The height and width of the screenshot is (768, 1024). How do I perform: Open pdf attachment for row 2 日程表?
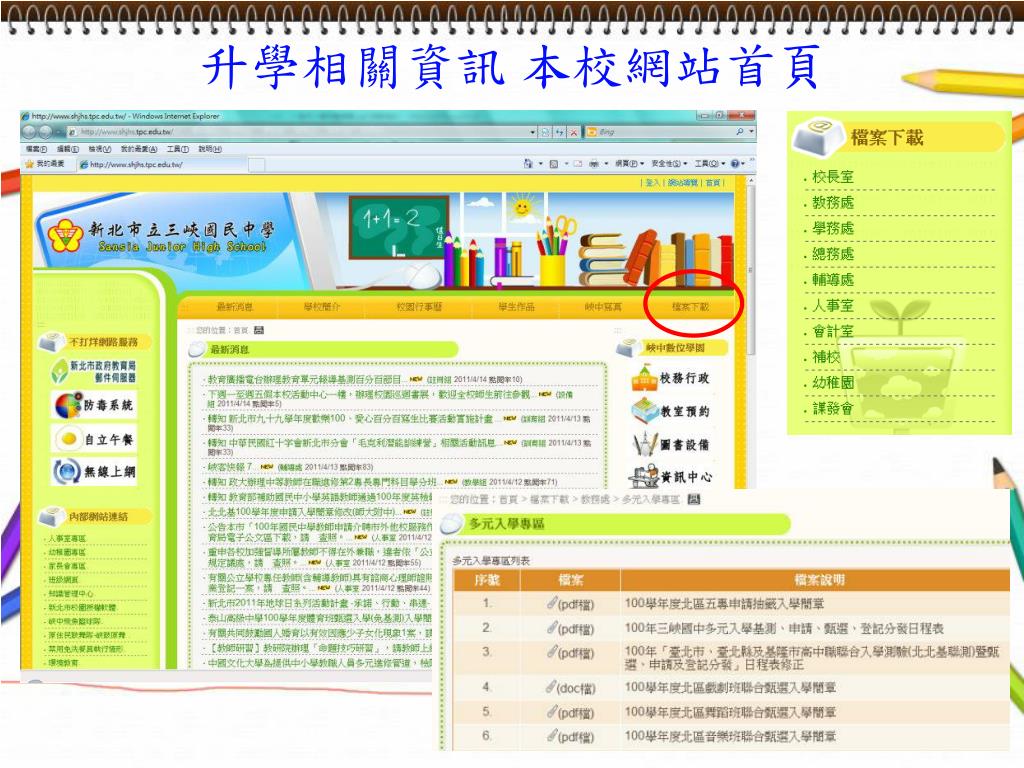pyautogui.click(x=571, y=629)
